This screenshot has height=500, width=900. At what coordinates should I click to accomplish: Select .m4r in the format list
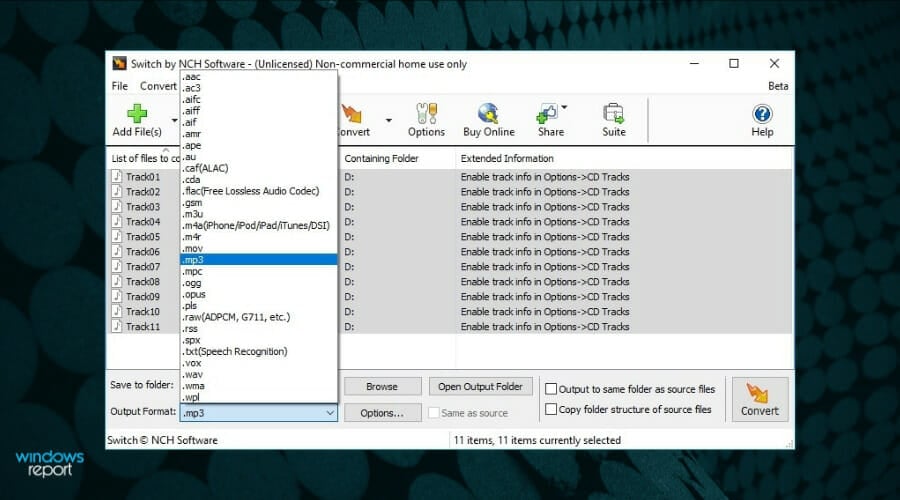(259, 237)
